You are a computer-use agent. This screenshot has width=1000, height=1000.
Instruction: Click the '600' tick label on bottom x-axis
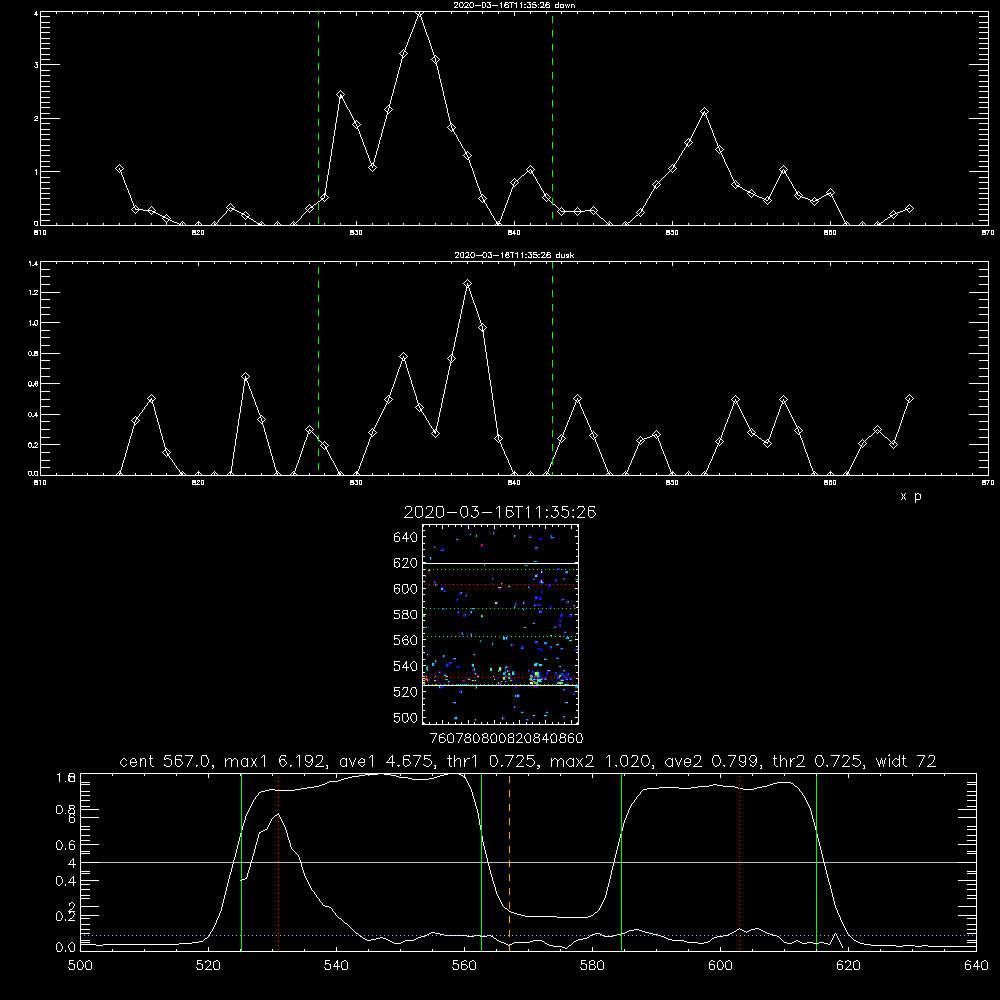(x=721, y=966)
